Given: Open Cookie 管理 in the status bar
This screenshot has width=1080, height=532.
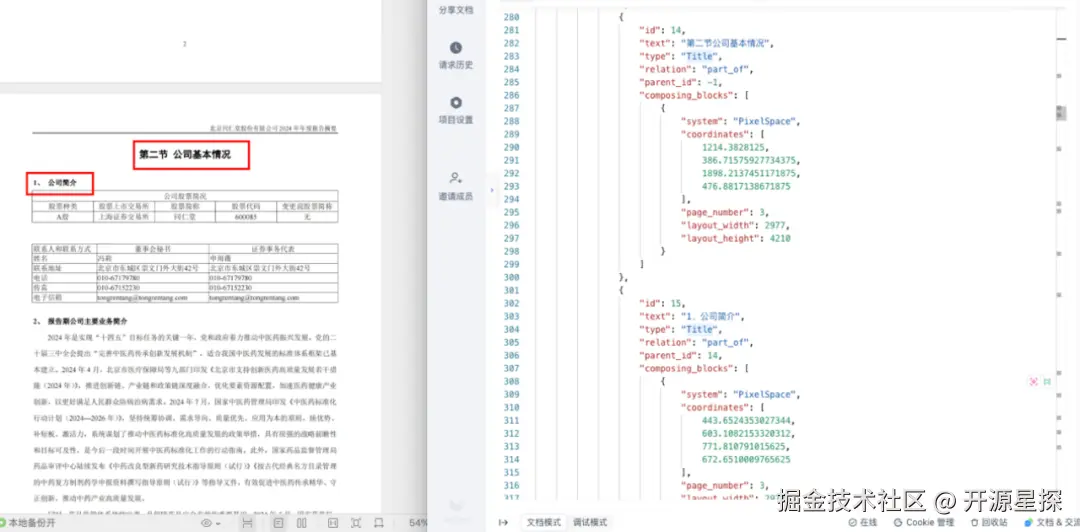Looking at the screenshot, I should click(x=924, y=522).
